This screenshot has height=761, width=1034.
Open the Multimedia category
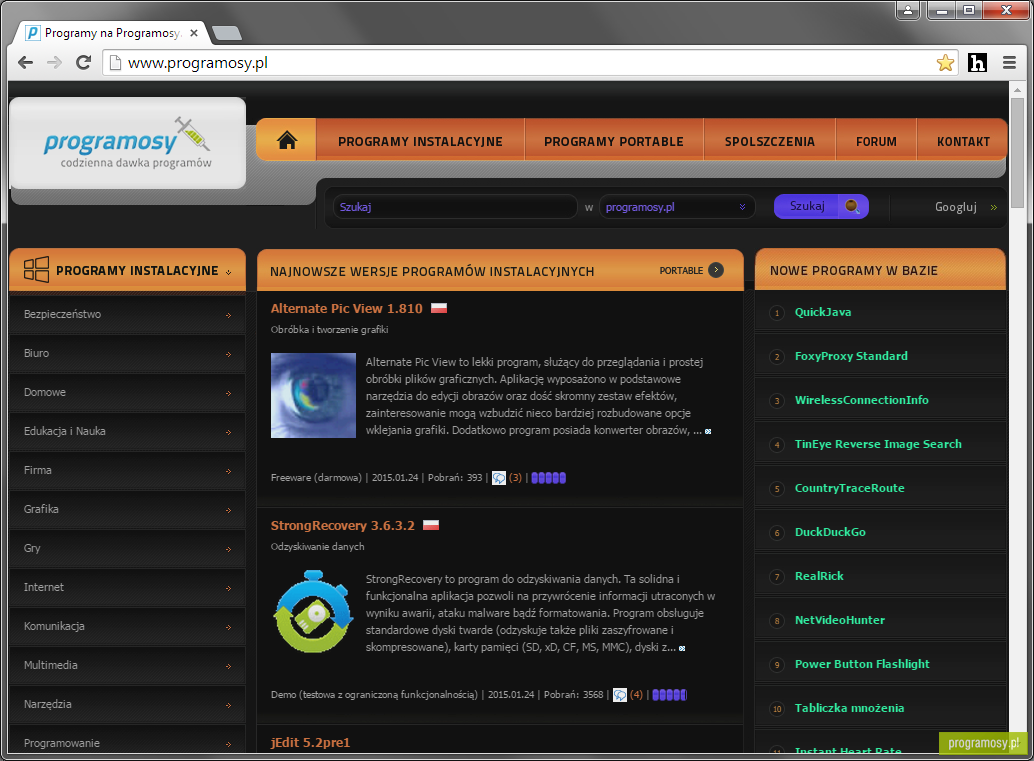pos(127,665)
